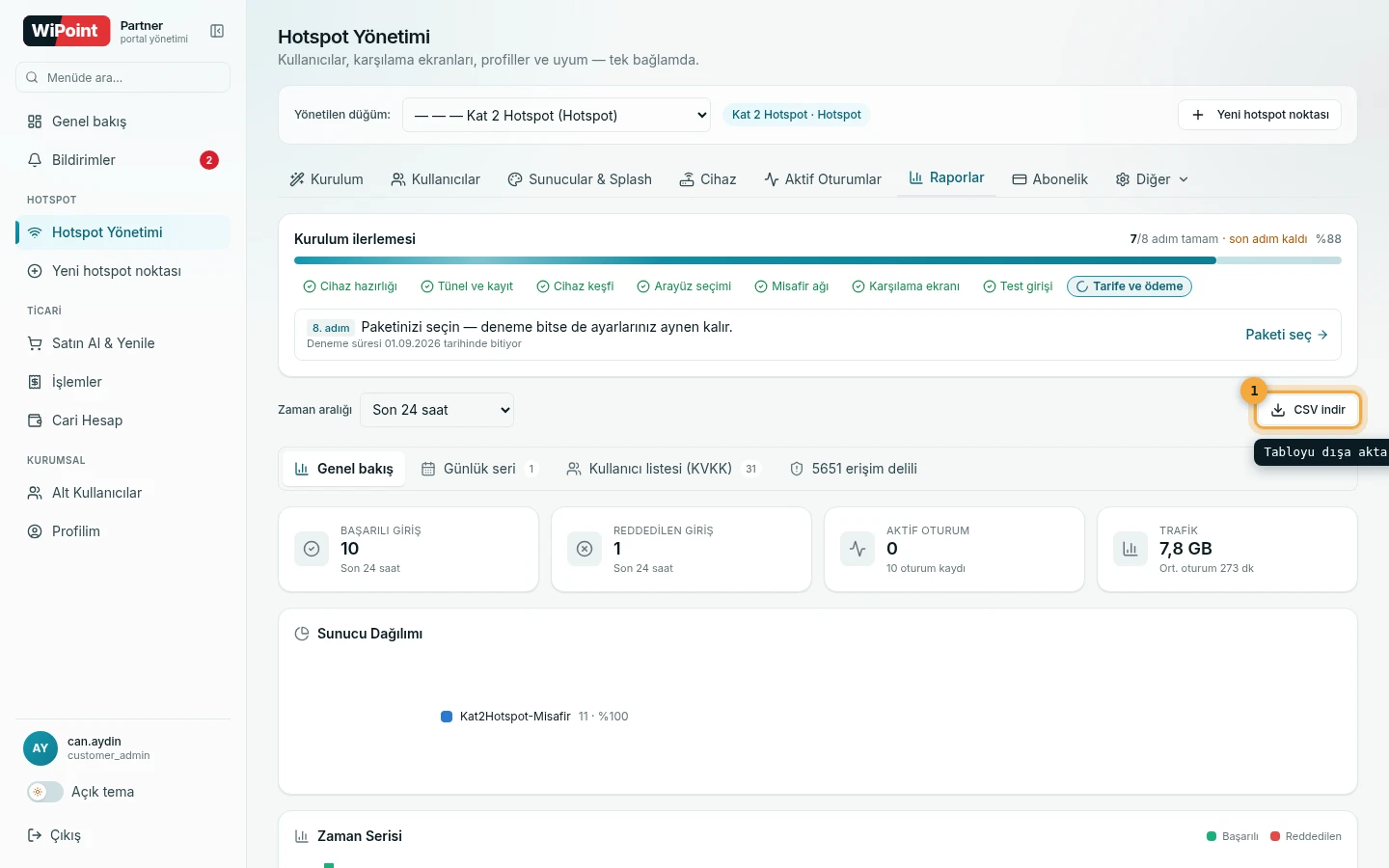The image size is (1389, 868).
Task: Click Yeni hotspot noktası in sidebar
Action: point(123,271)
